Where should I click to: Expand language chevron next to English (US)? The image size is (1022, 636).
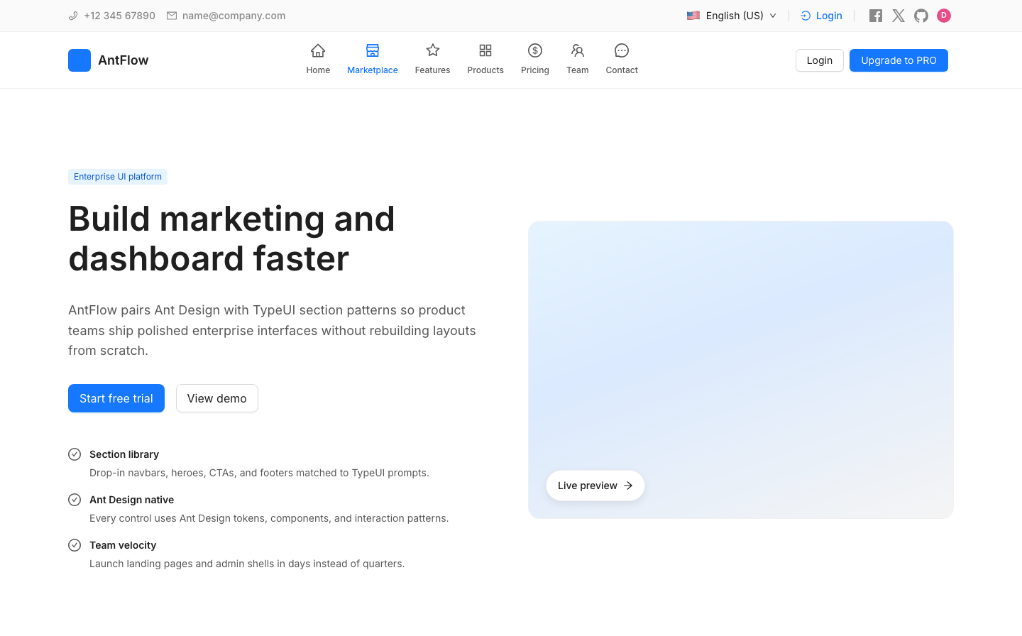point(773,16)
